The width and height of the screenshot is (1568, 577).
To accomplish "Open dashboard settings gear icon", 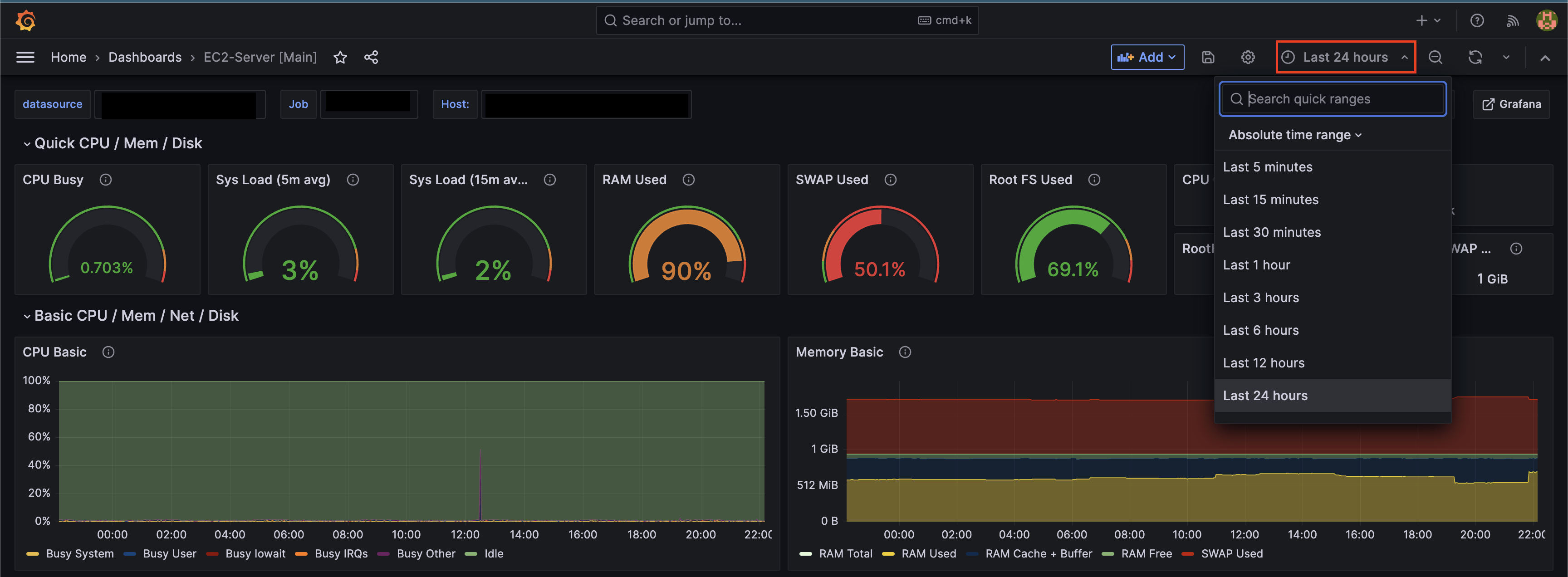I will (1247, 57).
